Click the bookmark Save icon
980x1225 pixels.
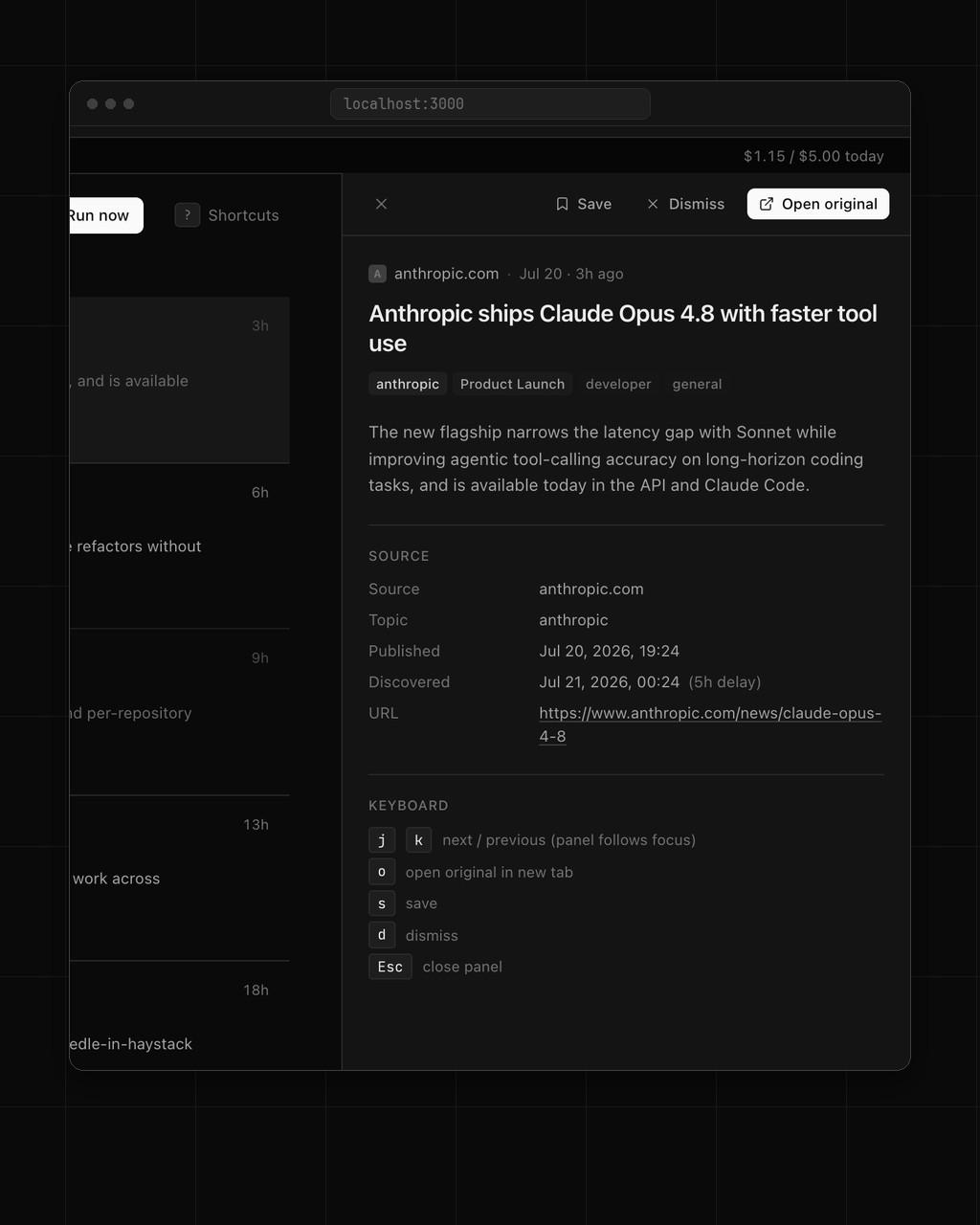[562, 204]
